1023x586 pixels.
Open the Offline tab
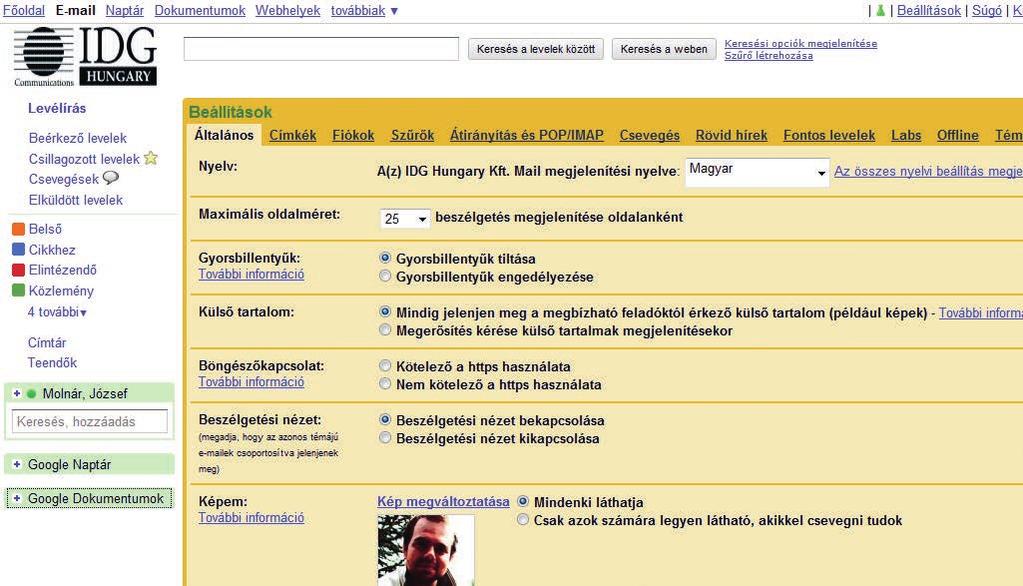(x=958, y=135)
